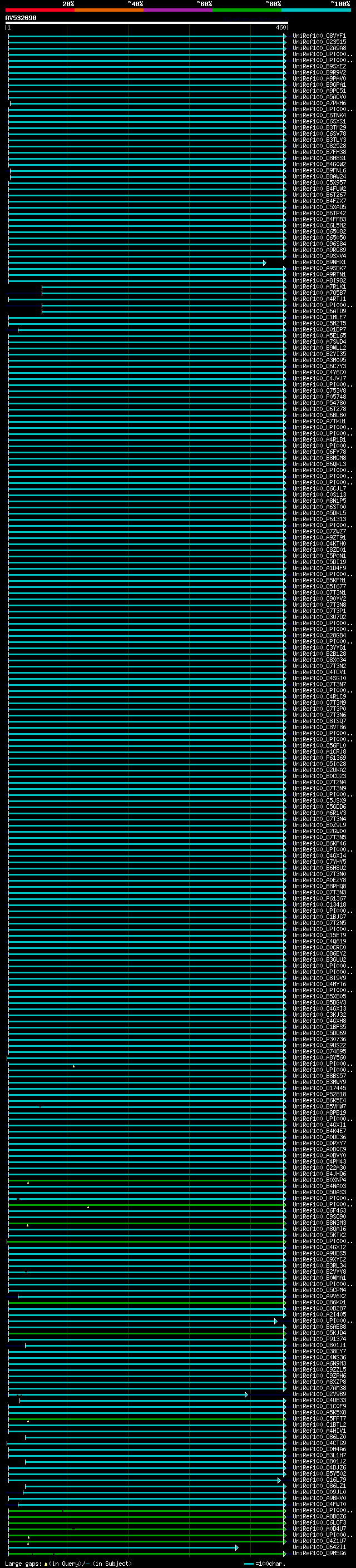Click the UniRef100_Q8H8S1 label

[x=319, y=157]
